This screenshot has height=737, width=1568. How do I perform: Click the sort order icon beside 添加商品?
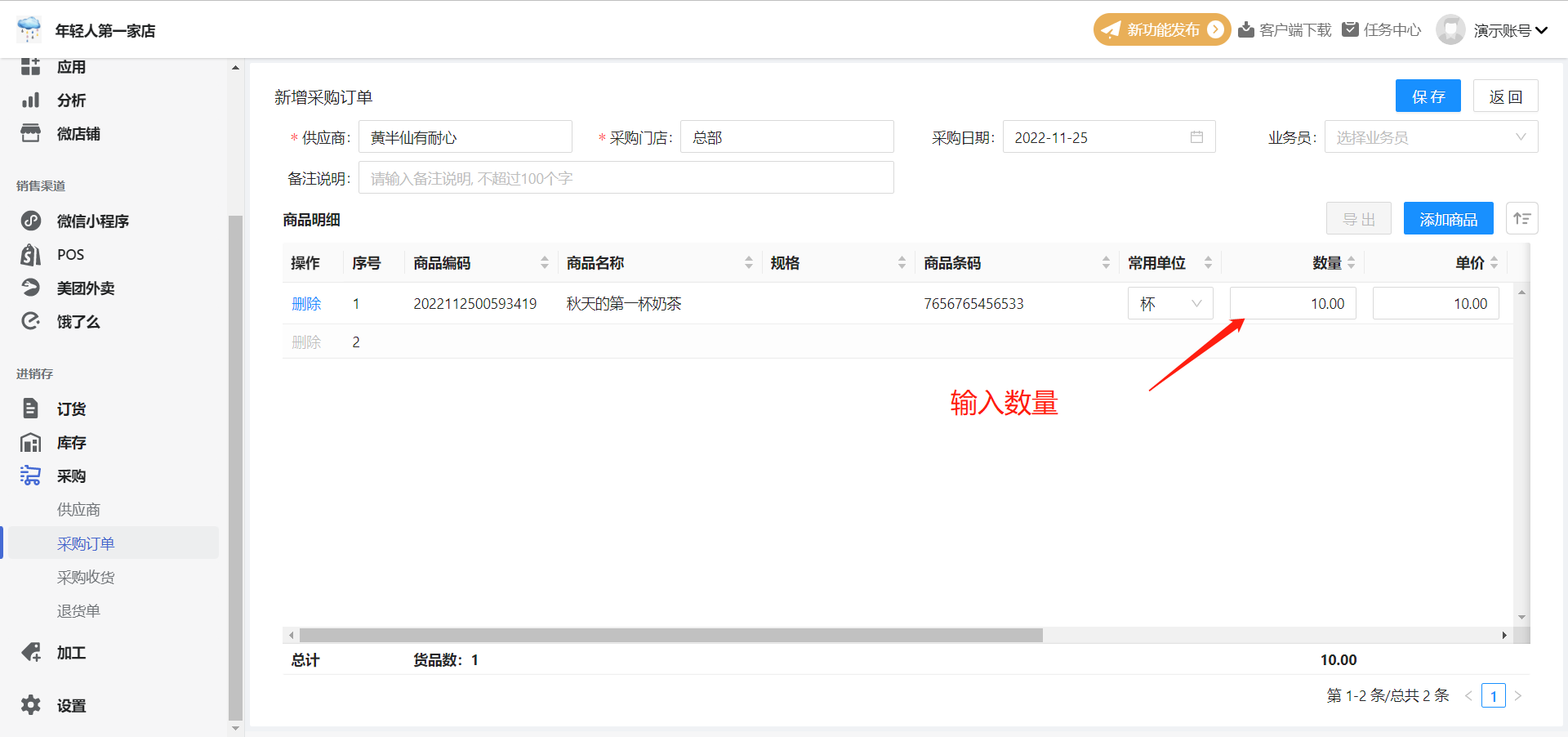[x=1522, y=218]
